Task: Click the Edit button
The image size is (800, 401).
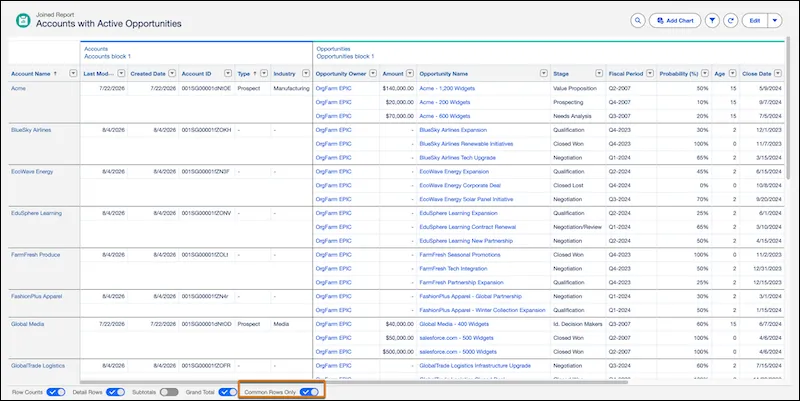Action: (755, 20)
